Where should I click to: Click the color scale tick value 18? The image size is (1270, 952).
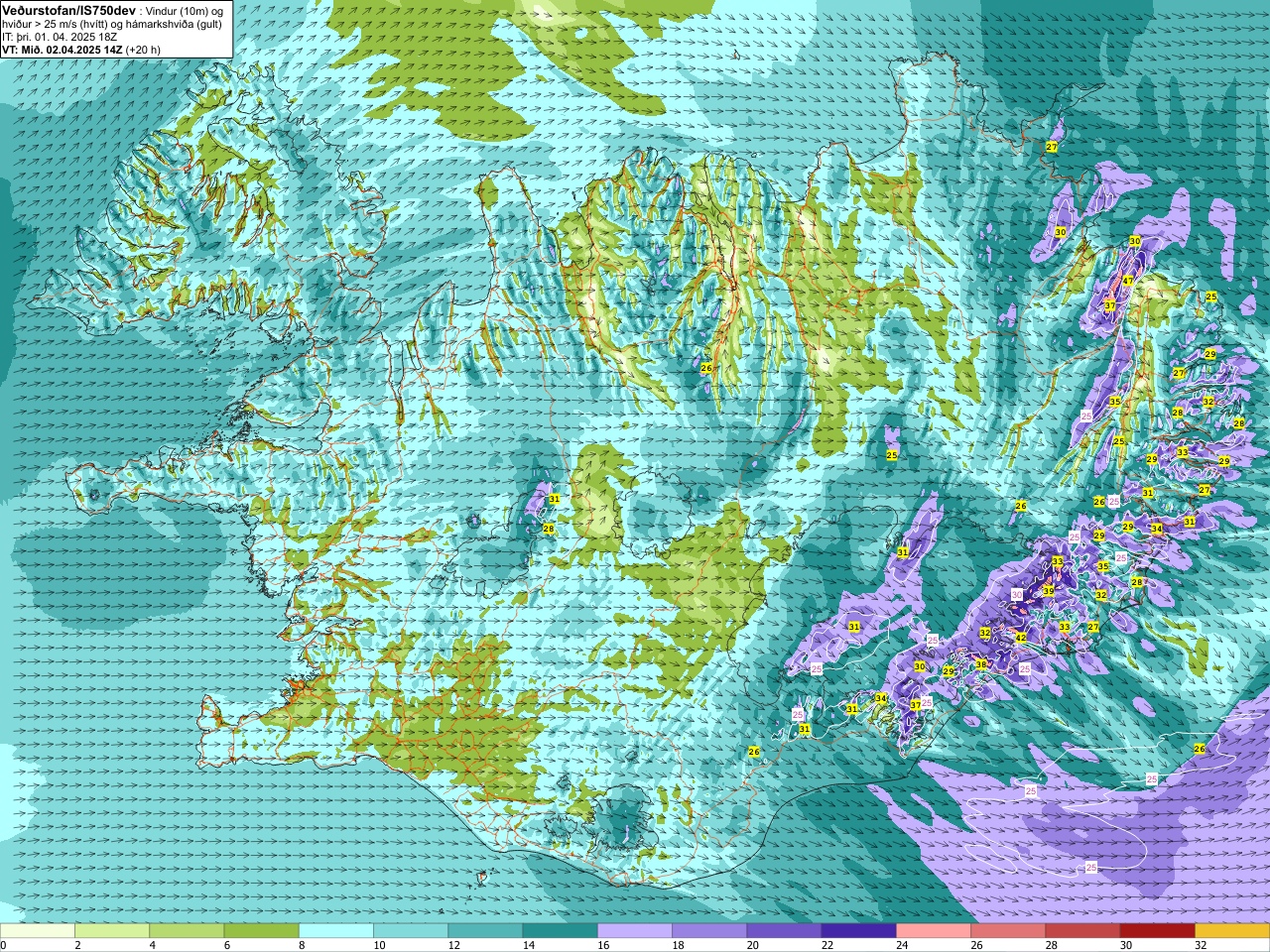click(678, 945)
